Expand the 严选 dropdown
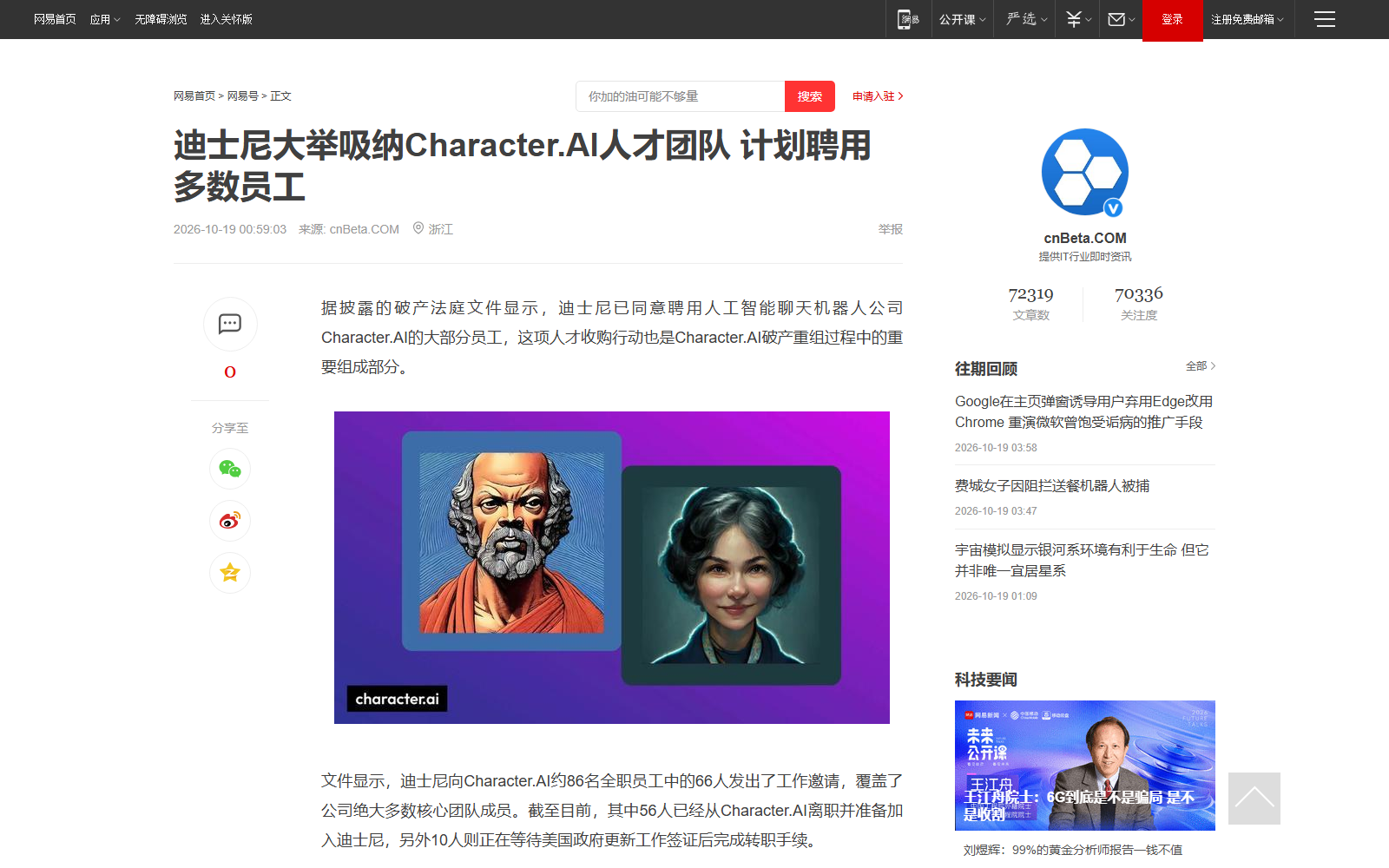The image size is (1389, 868). [1027, 19]
